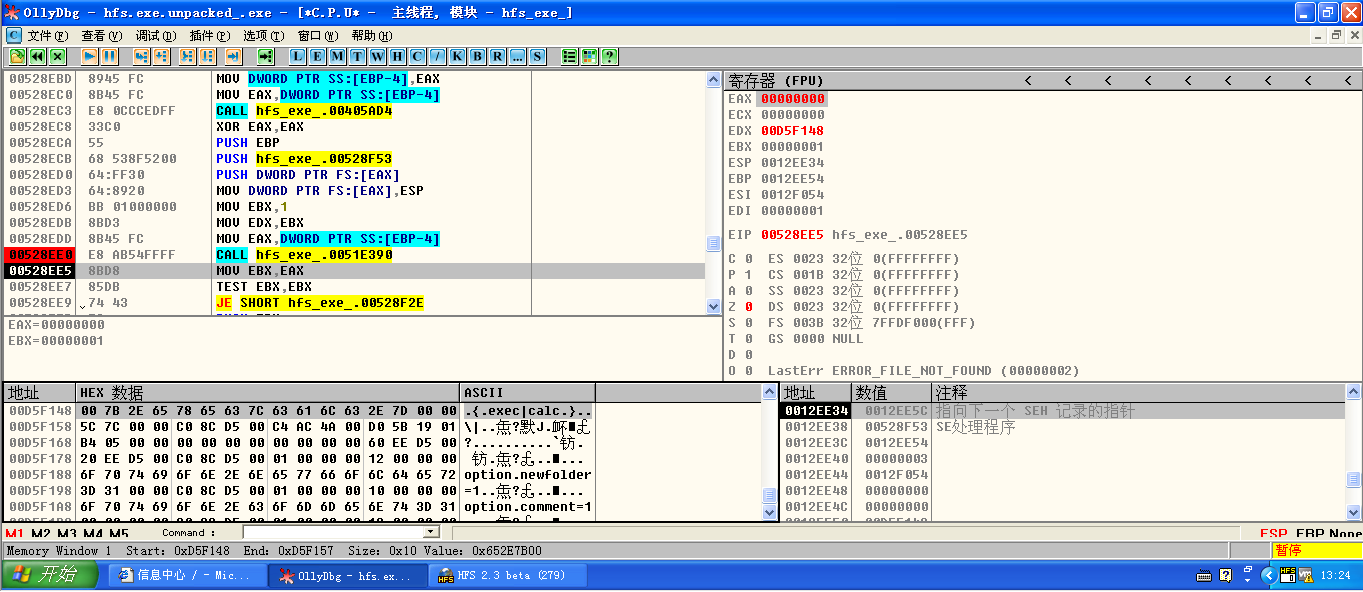Open the 调试 (Debug) menu

point(155,35)
